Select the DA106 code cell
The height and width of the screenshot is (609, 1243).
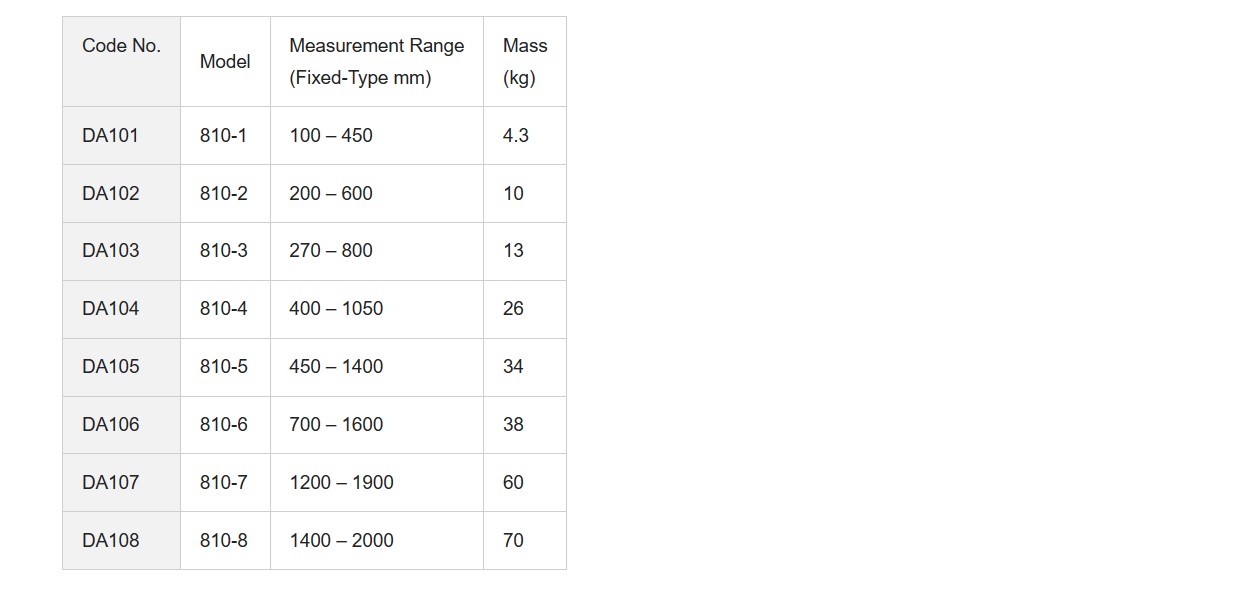point(121,425)
